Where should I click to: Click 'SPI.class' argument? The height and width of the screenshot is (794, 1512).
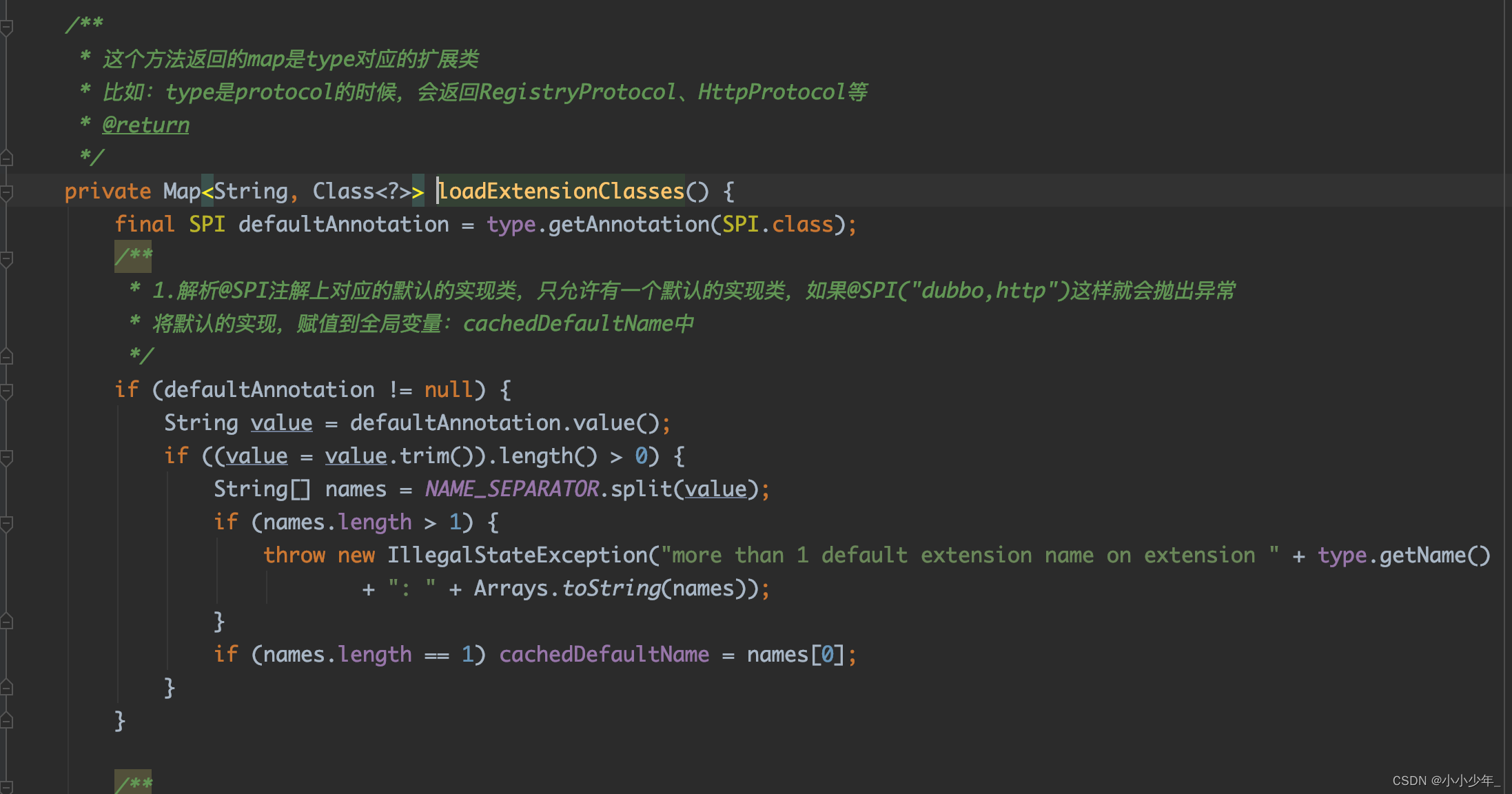tap(777, 224)
